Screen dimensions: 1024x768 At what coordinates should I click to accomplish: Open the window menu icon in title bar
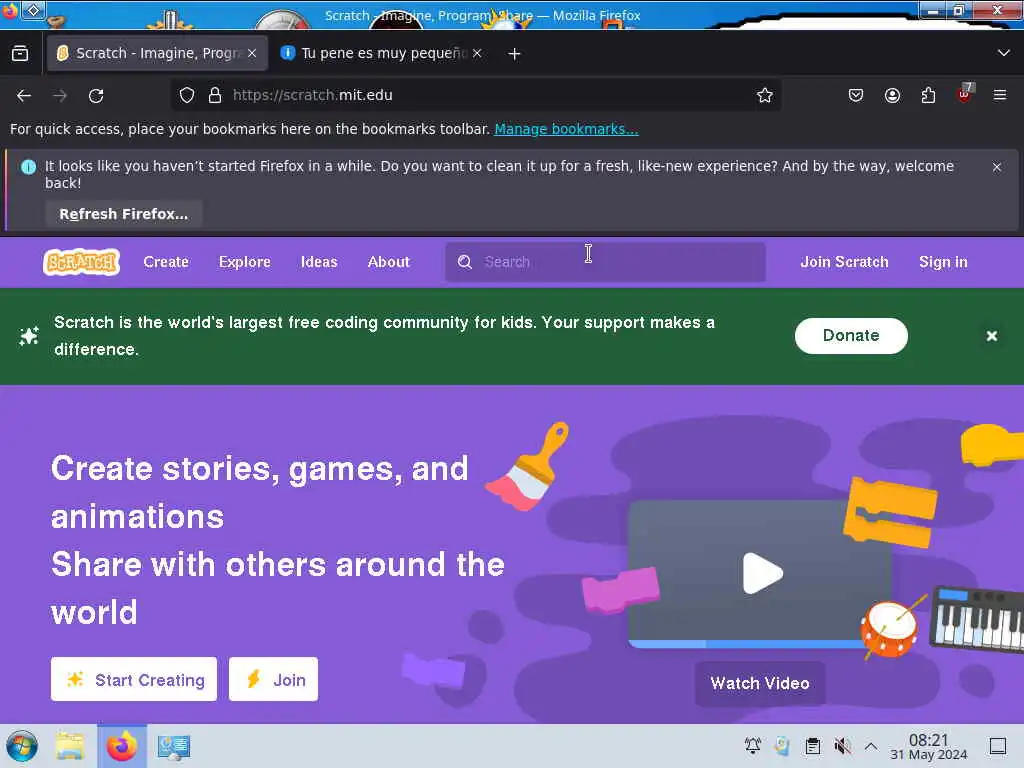(33, 10)
